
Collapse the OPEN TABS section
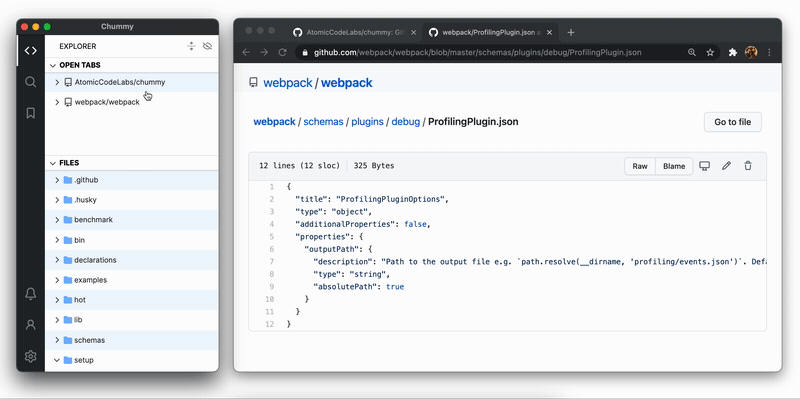tap(53, 65)
